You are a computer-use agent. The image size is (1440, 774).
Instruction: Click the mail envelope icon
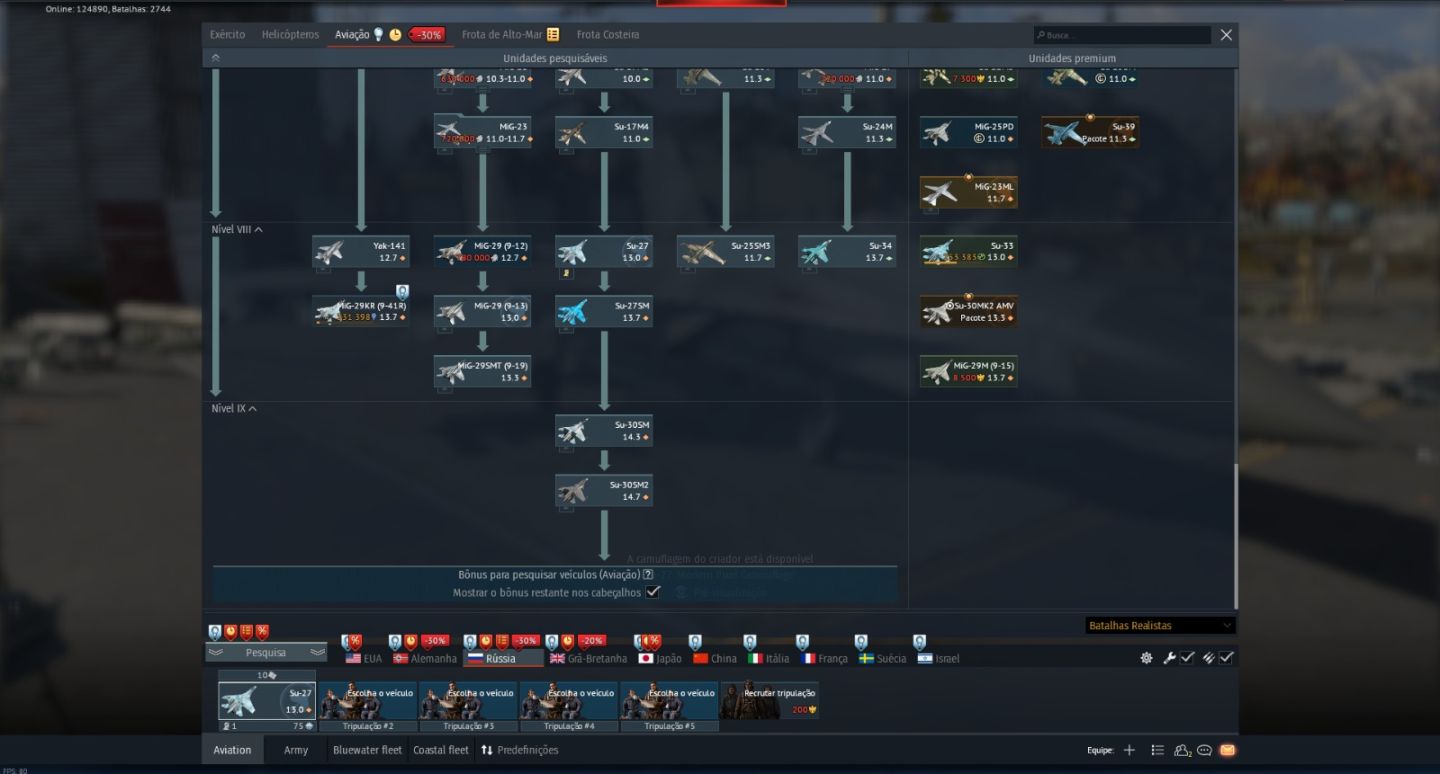coord(1227,750)
